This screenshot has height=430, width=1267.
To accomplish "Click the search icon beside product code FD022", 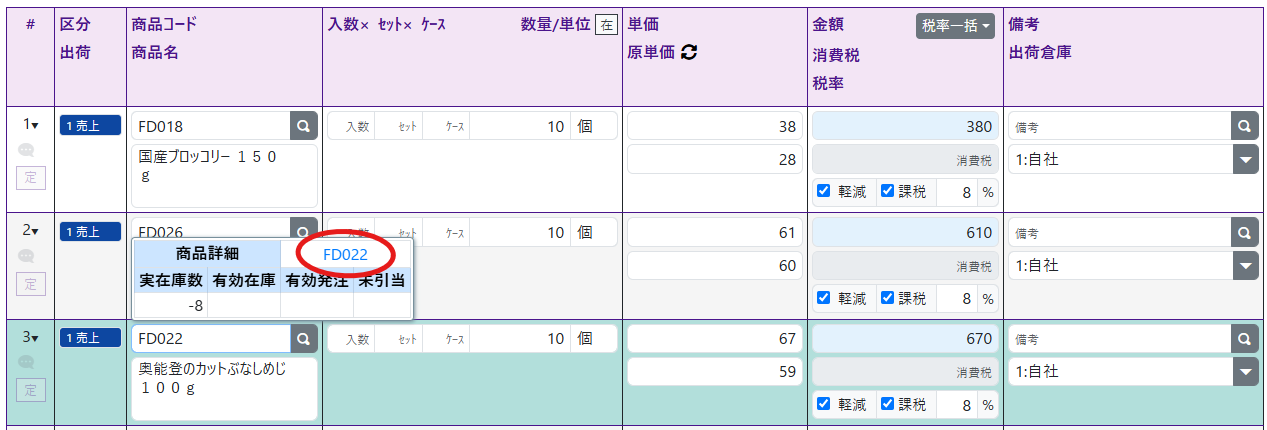I will [304, 338].
